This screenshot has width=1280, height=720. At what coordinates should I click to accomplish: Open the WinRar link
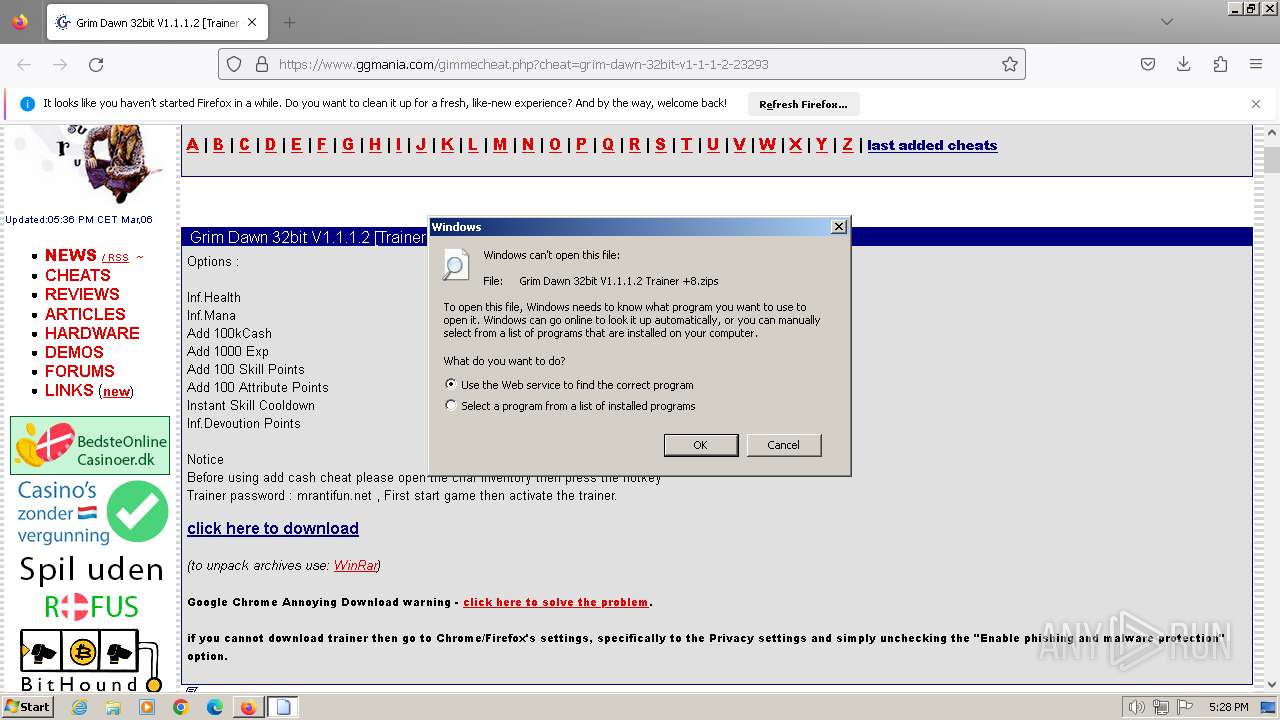pos(355,565)
